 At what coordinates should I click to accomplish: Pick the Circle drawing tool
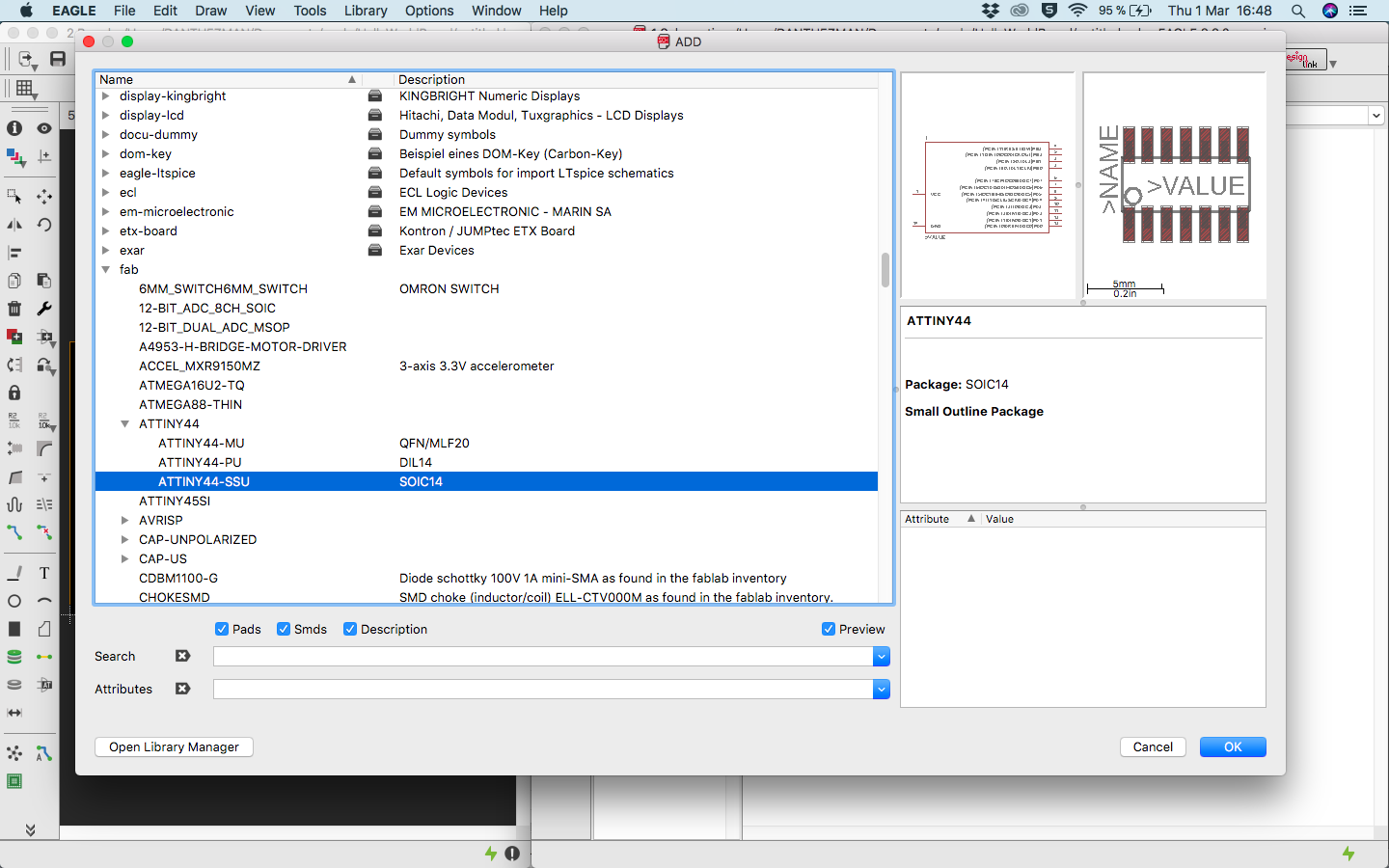tap(14, 601)
